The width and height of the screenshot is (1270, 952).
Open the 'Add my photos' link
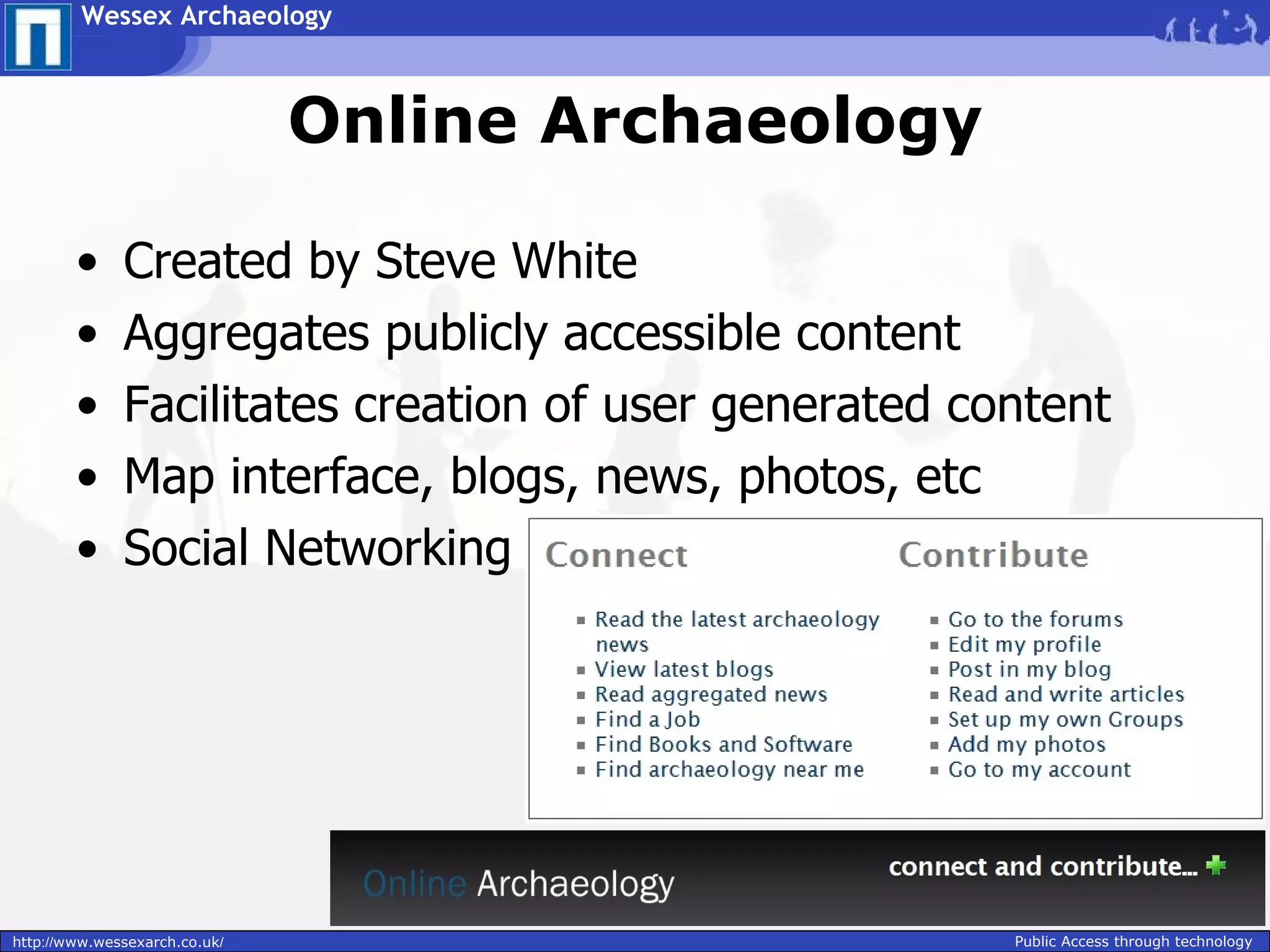(x=1027, y=744)
